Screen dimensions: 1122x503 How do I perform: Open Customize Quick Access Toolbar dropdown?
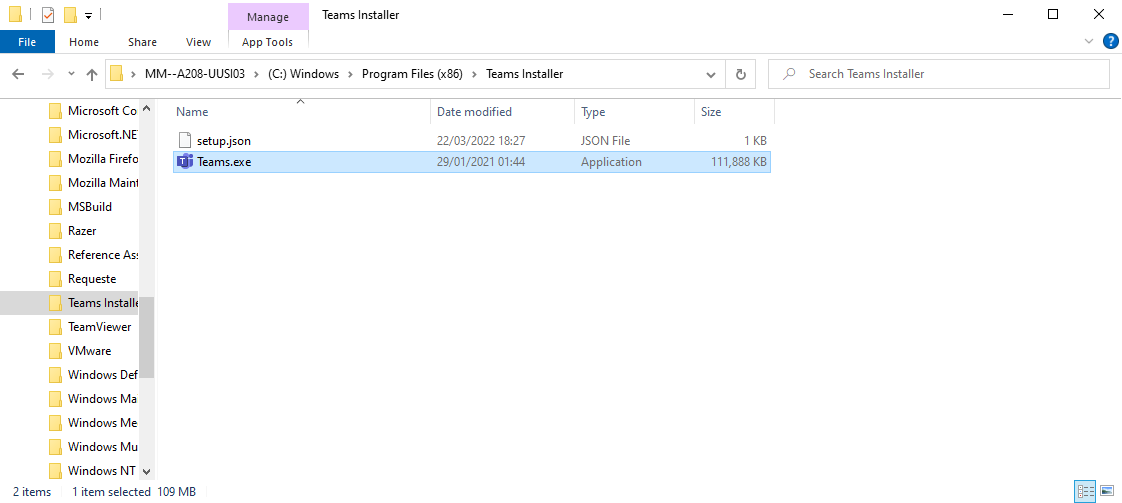[x=88, y=15]
